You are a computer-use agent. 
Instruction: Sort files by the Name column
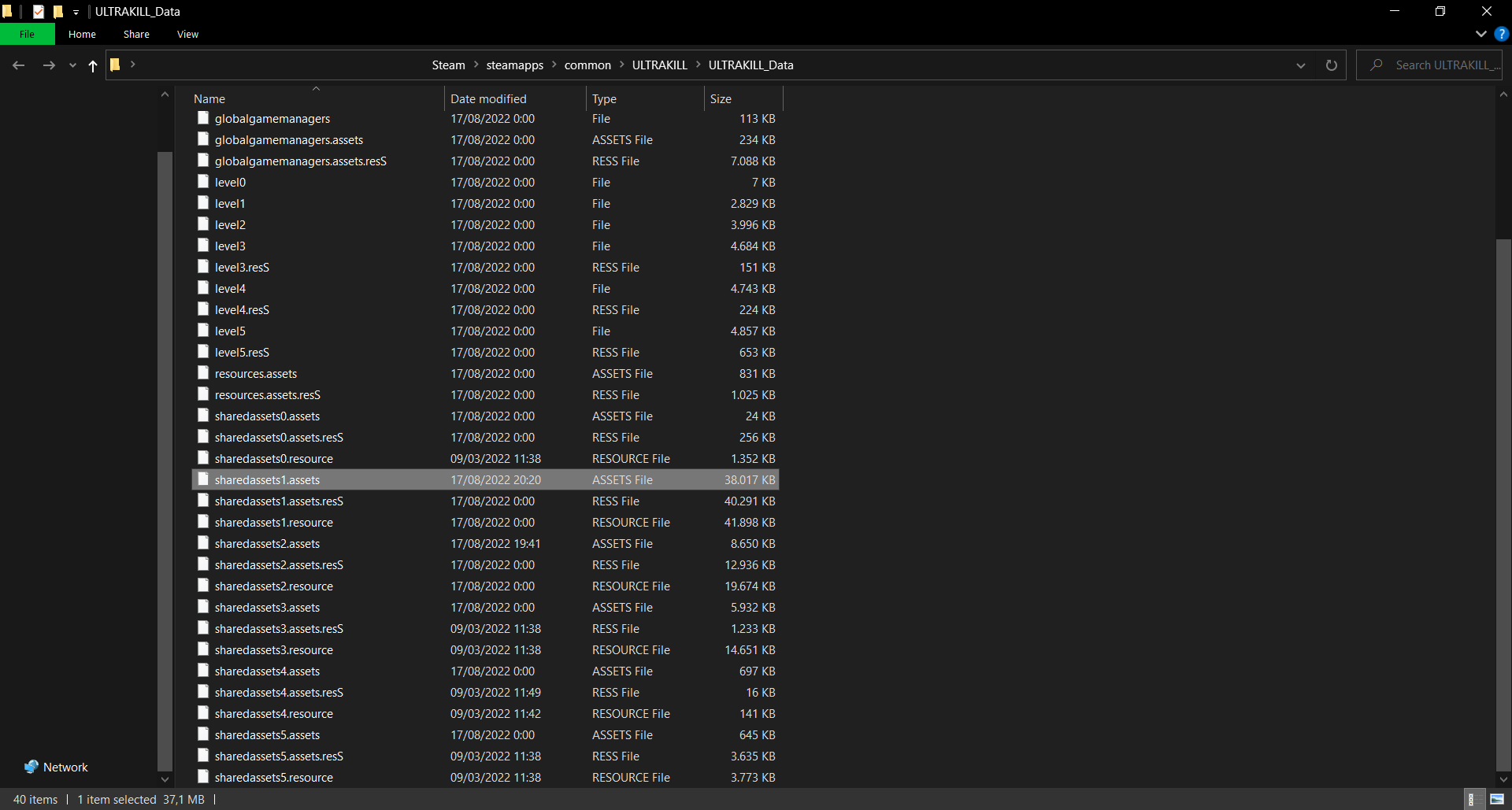[x=317, y=98]
